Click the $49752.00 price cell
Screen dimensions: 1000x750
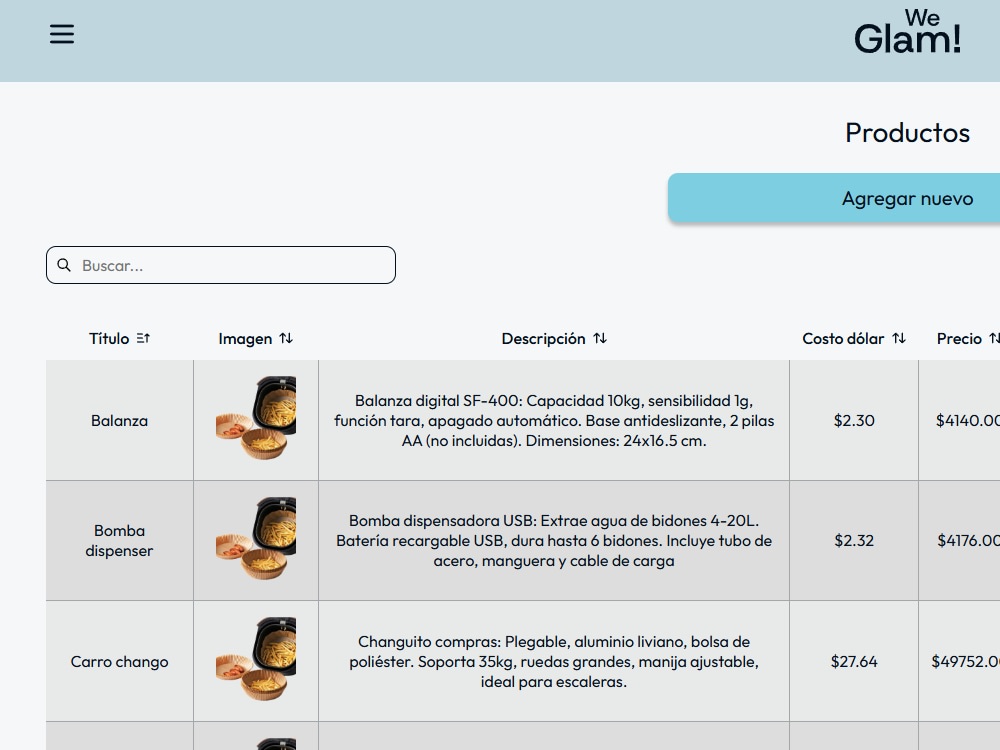coord(960,661)
